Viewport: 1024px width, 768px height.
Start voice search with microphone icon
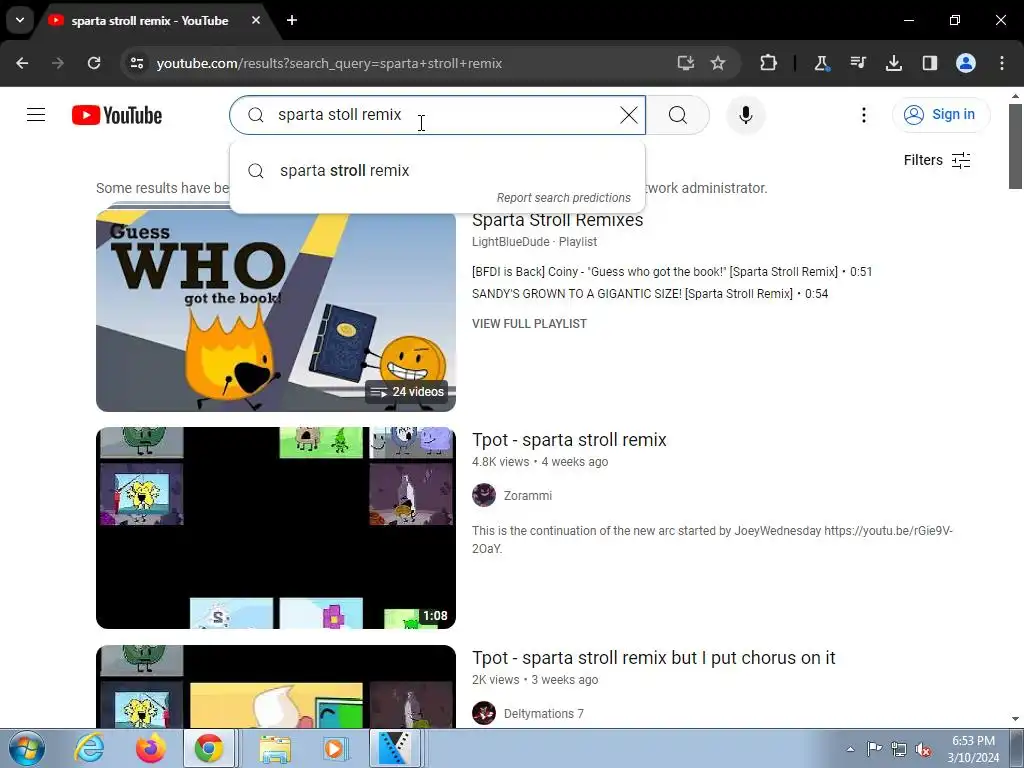745,115
